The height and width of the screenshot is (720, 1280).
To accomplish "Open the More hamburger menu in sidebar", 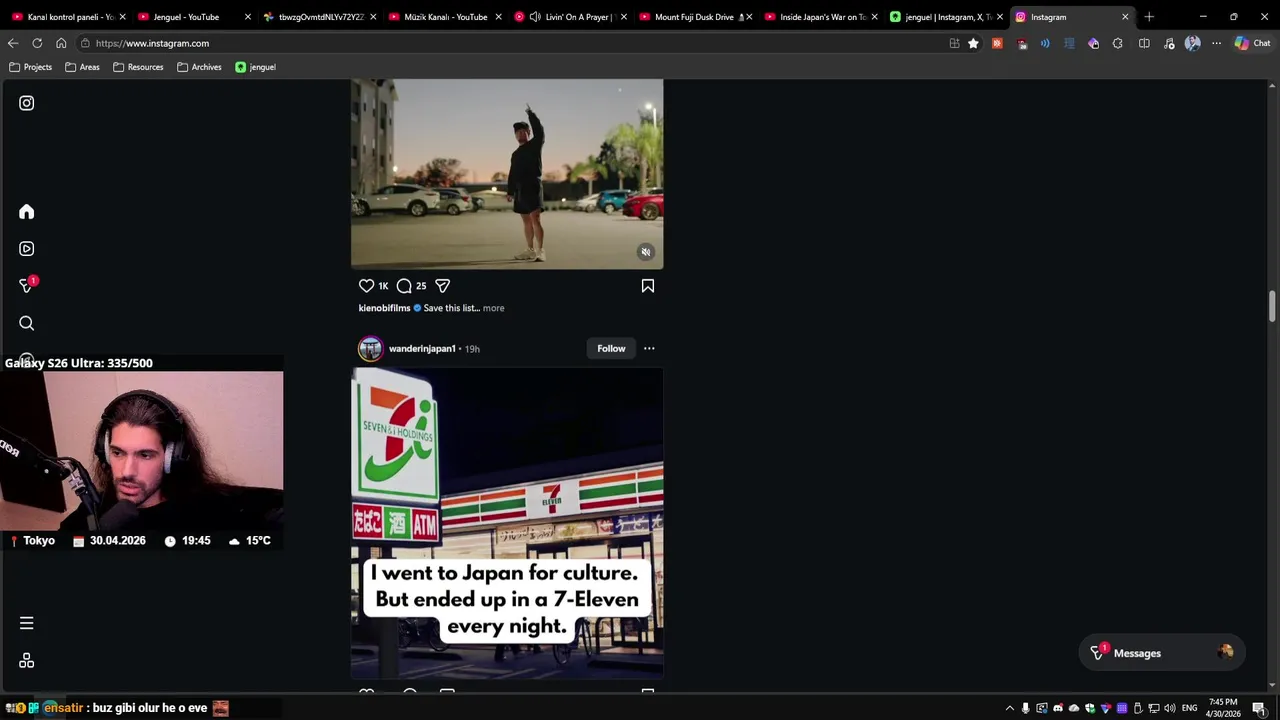I will pyautogui.click(x=27, y=623).
